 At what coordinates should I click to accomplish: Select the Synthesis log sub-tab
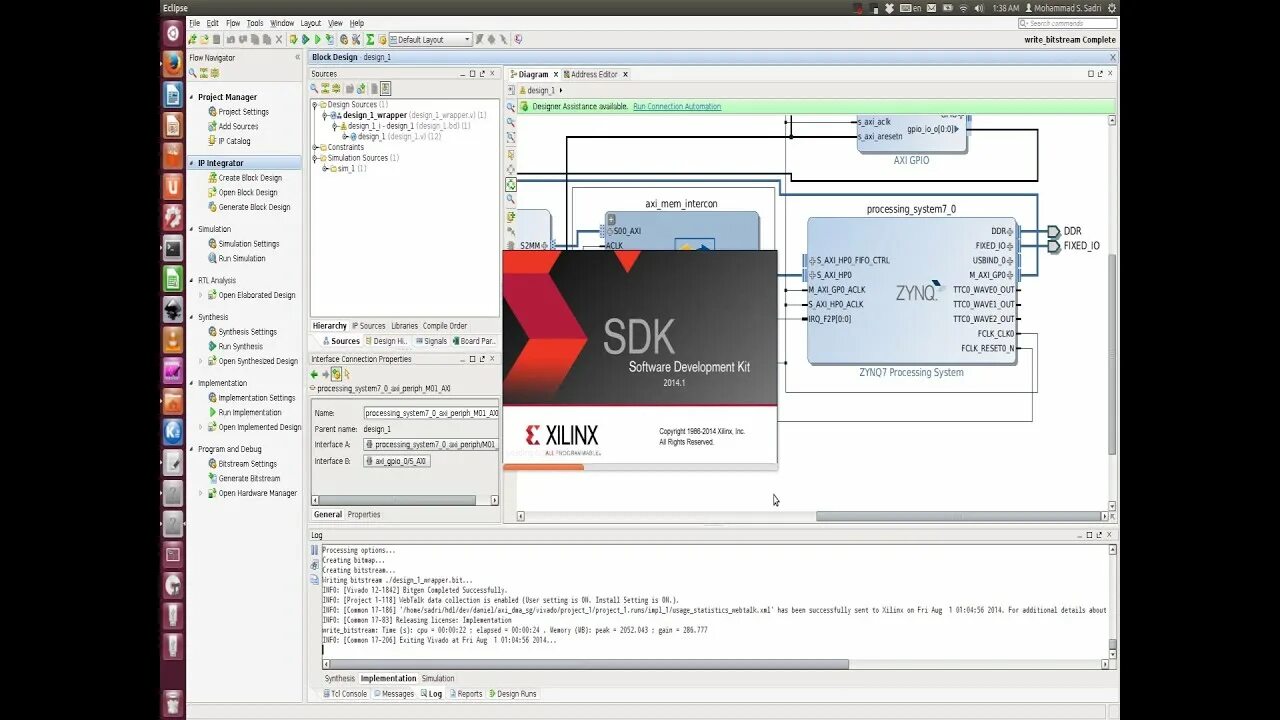[x=340, y=679]
